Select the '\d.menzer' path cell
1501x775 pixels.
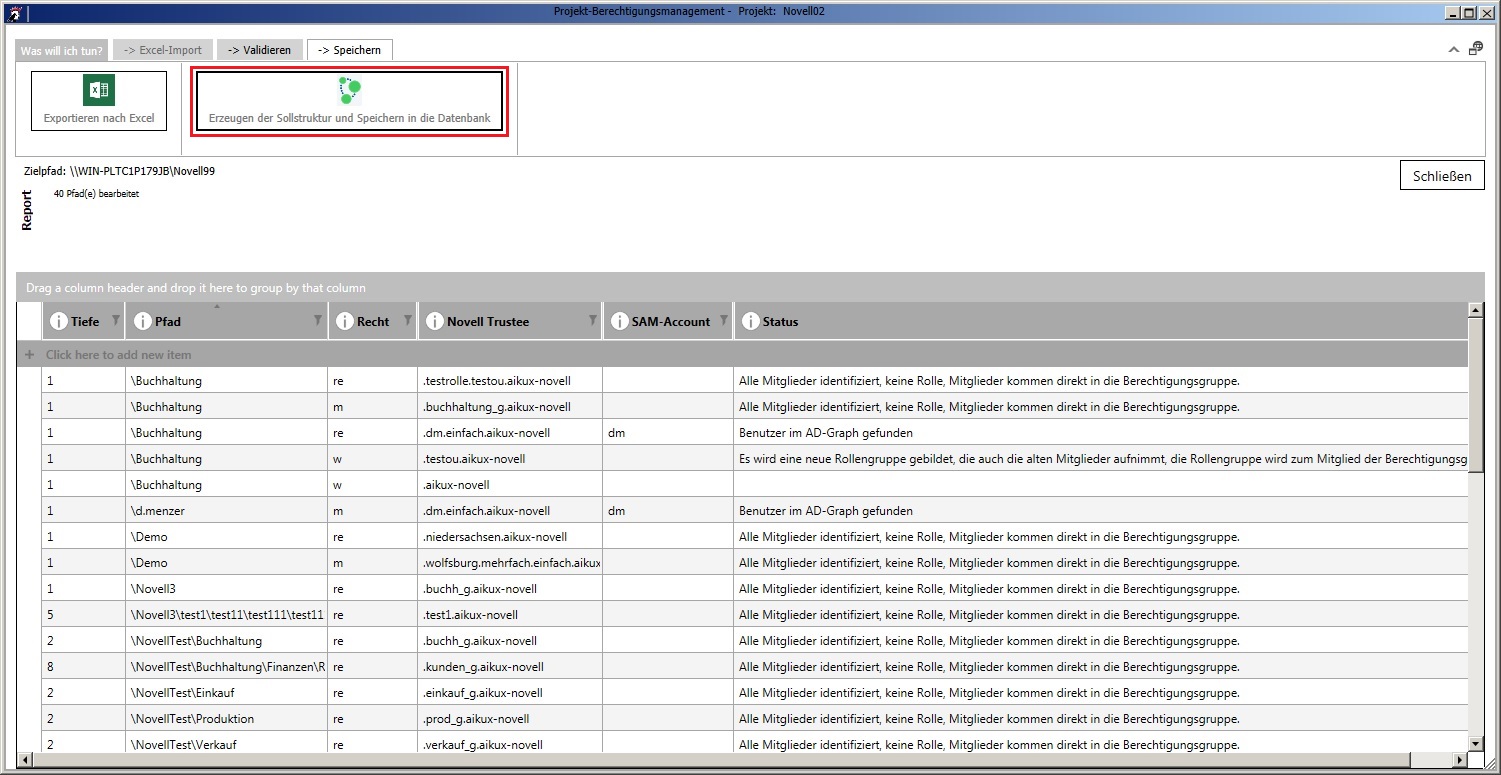pos(227,511)
